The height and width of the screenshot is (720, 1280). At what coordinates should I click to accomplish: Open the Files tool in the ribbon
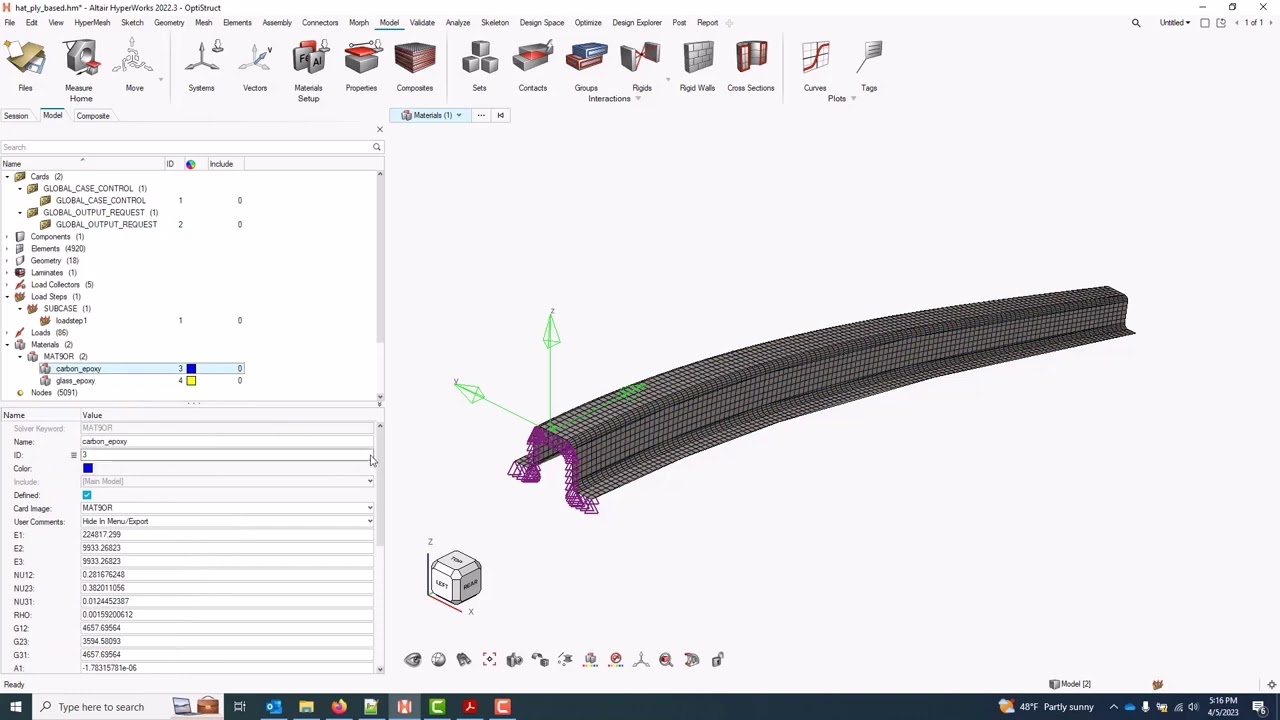(x=25, y=67)
